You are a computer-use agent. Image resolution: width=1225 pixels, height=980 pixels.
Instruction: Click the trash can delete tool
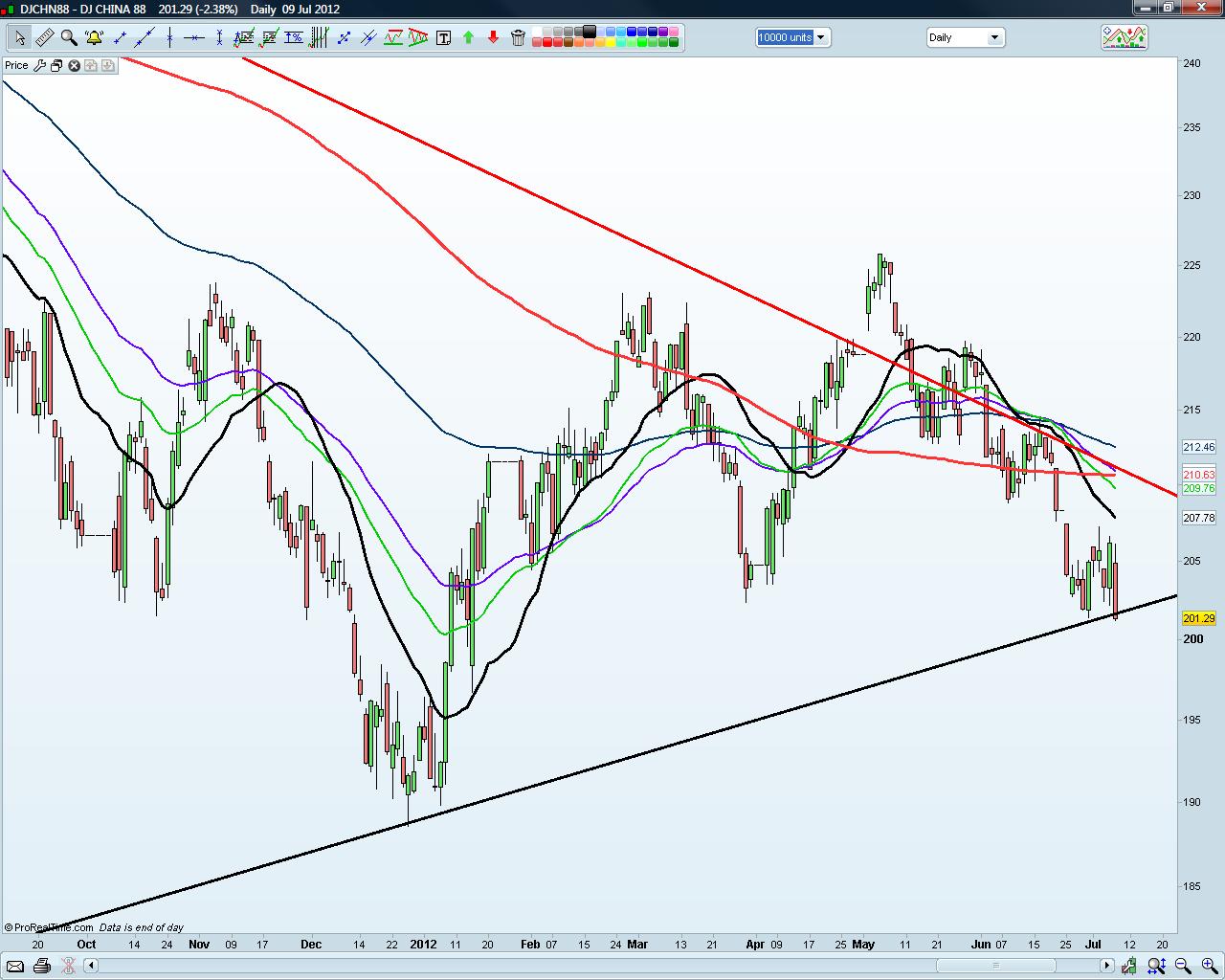518,37
